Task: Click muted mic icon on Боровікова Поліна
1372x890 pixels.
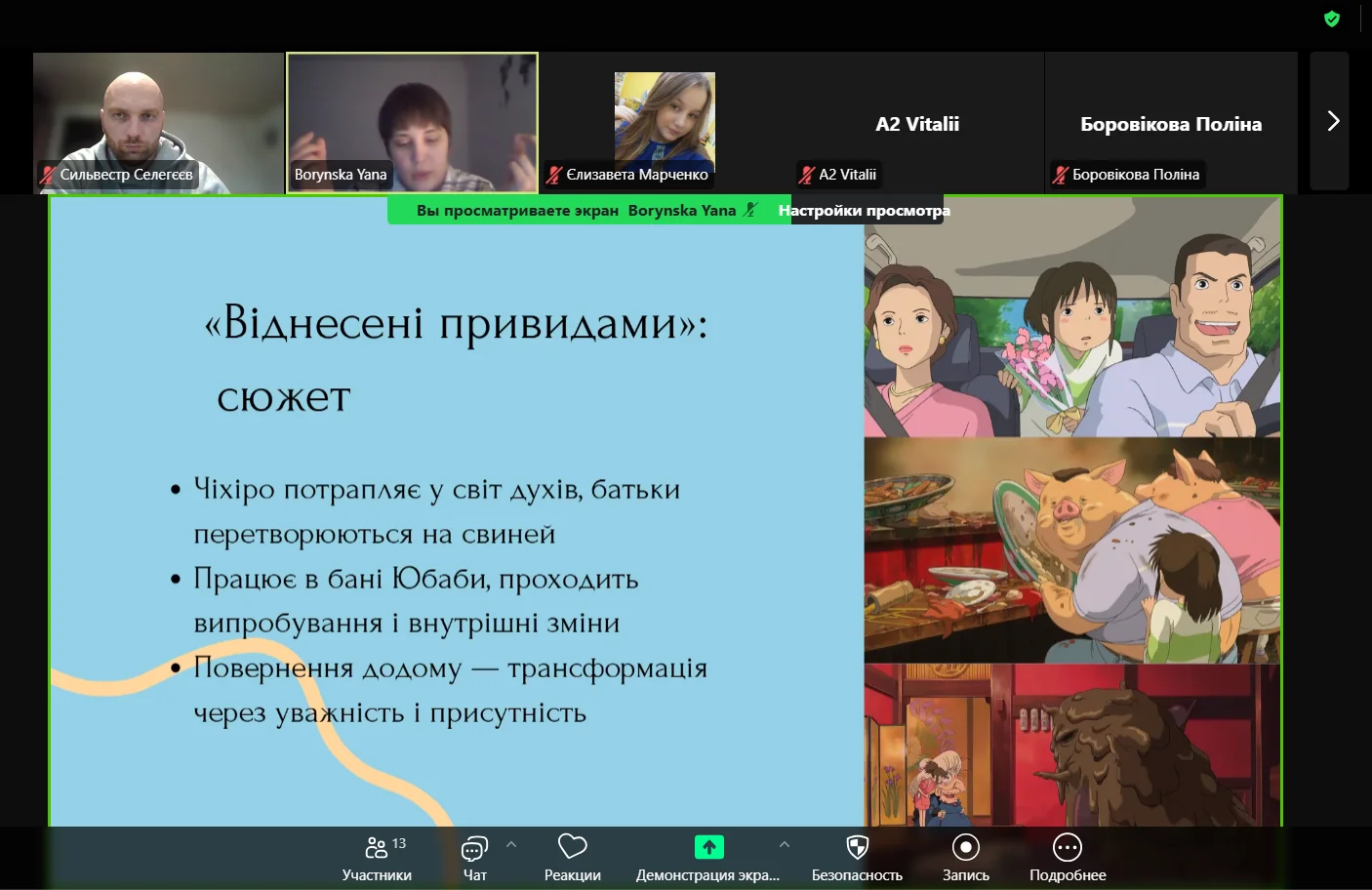Action: pyautogui.click(x=1060, y=175)
